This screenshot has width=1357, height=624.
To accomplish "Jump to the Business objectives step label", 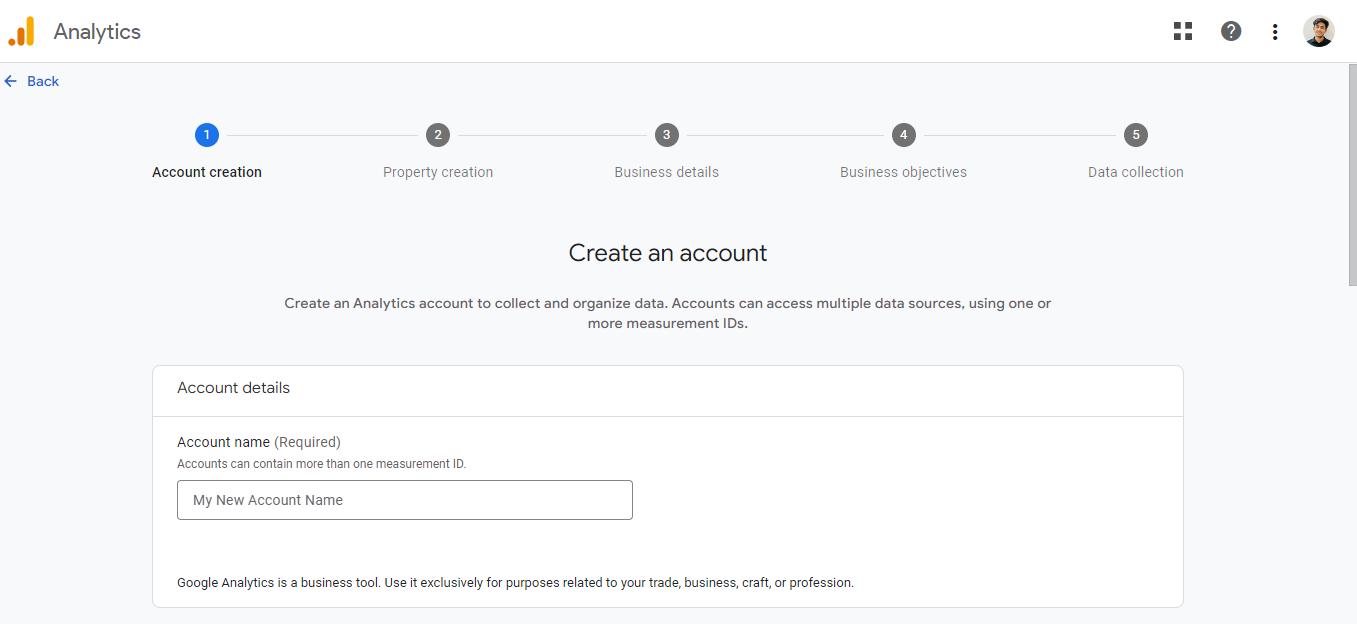I will coord(903,172).
